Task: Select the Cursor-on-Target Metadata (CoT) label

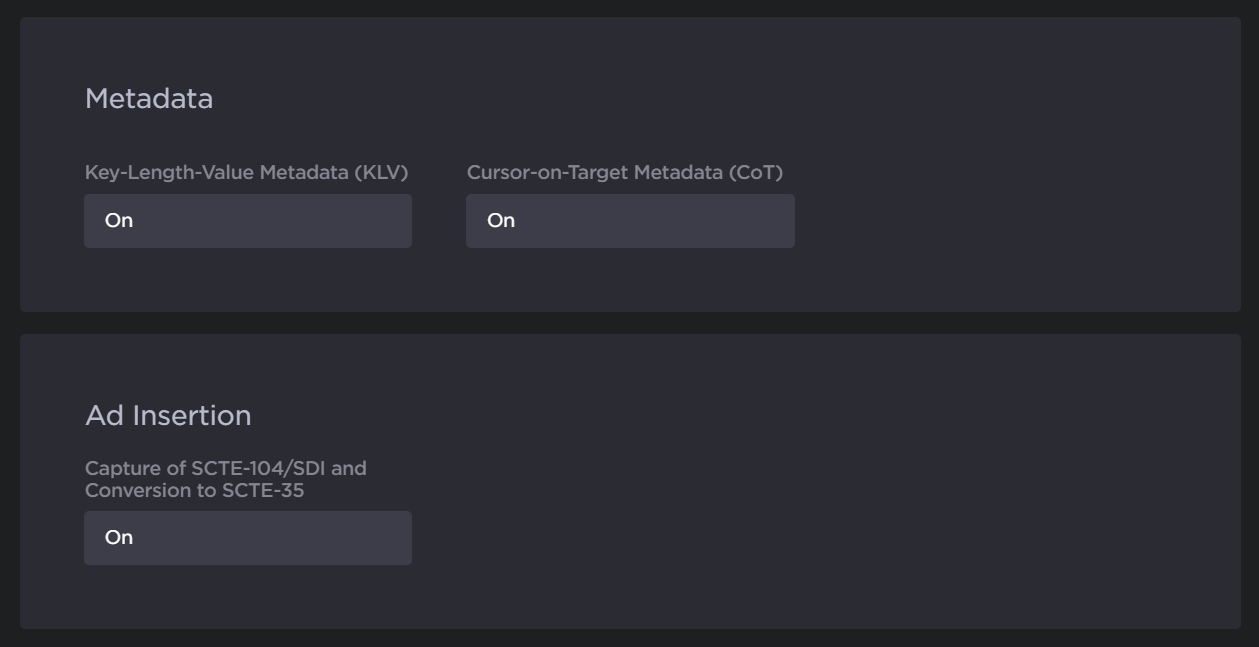Action: click(x=624, y=173)
